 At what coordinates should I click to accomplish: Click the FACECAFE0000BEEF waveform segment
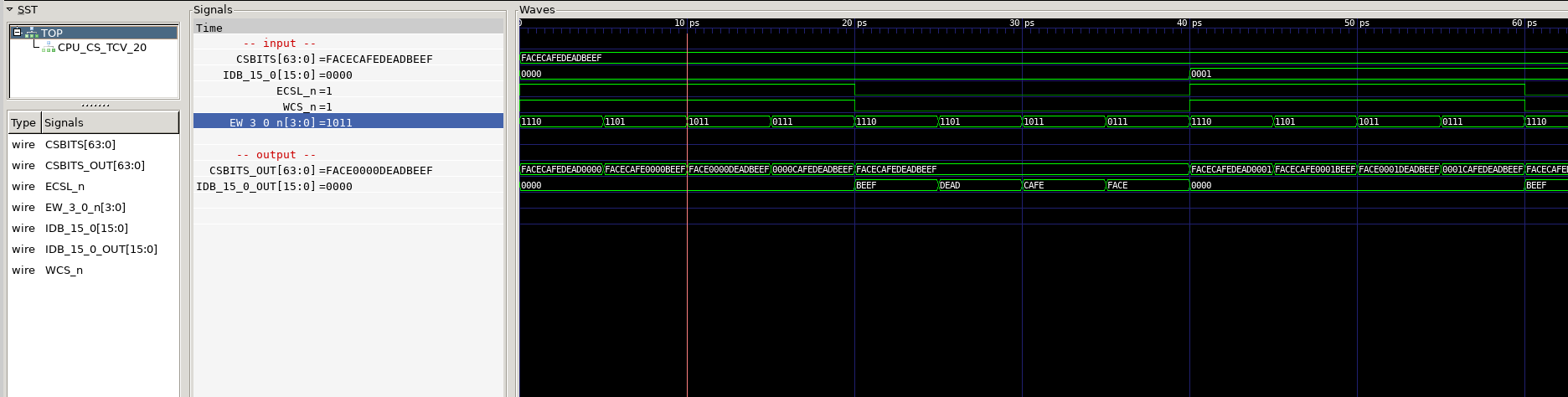tap(645, 169)
